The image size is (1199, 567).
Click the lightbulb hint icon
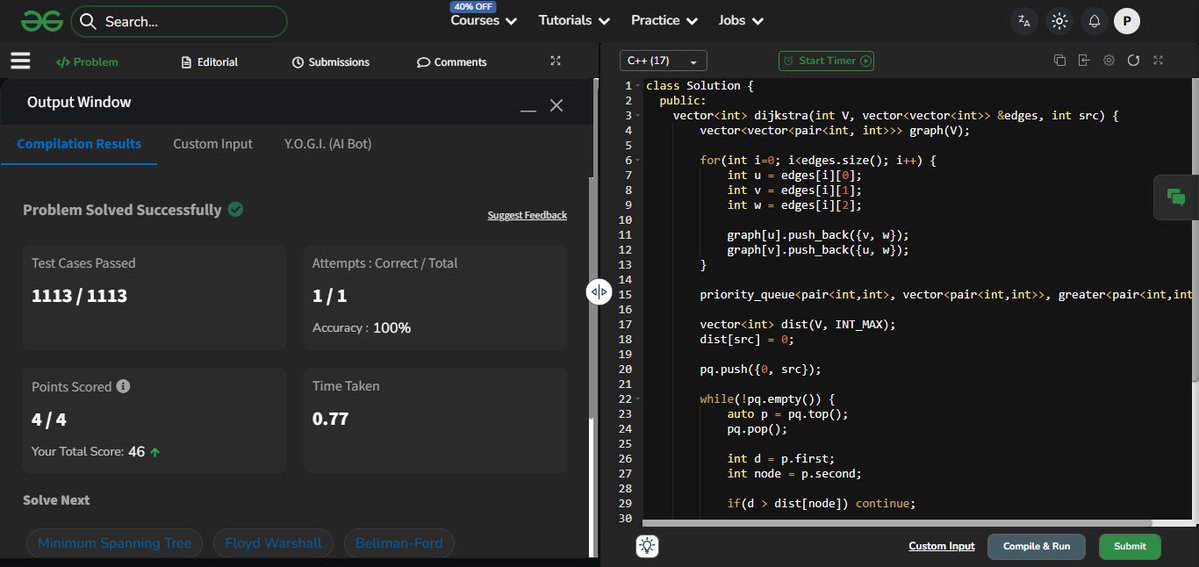point(648,546)
